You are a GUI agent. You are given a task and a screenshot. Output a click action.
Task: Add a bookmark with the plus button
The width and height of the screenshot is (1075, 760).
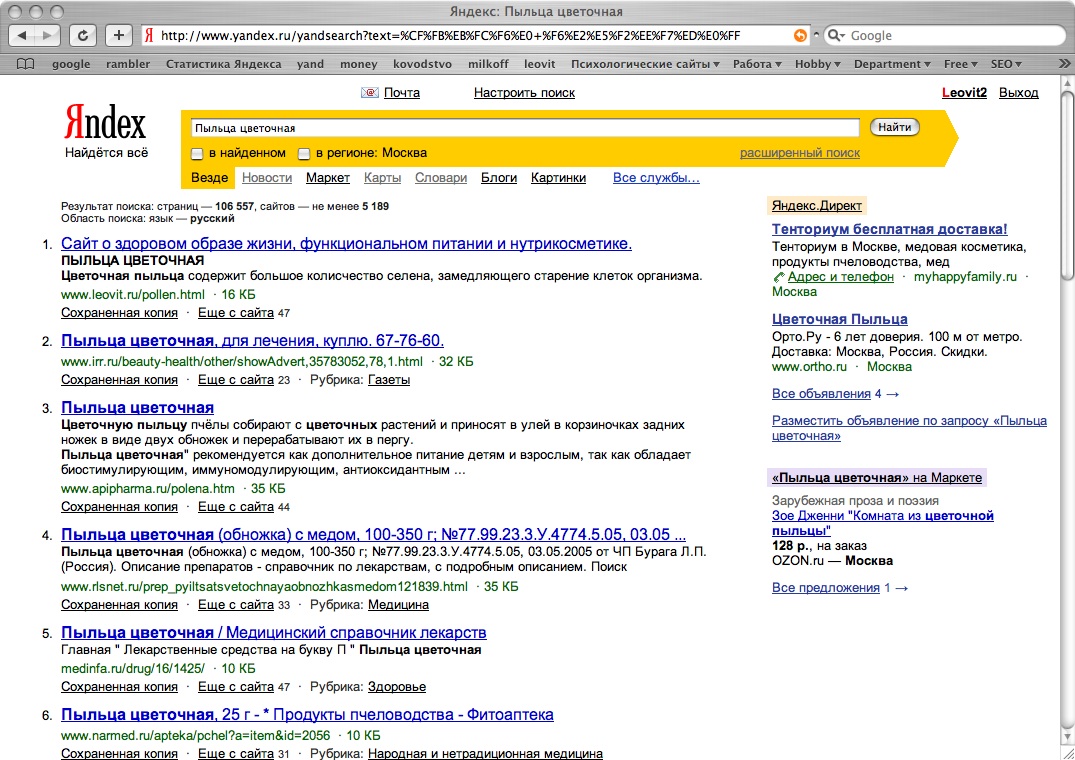tap(119, 35)
